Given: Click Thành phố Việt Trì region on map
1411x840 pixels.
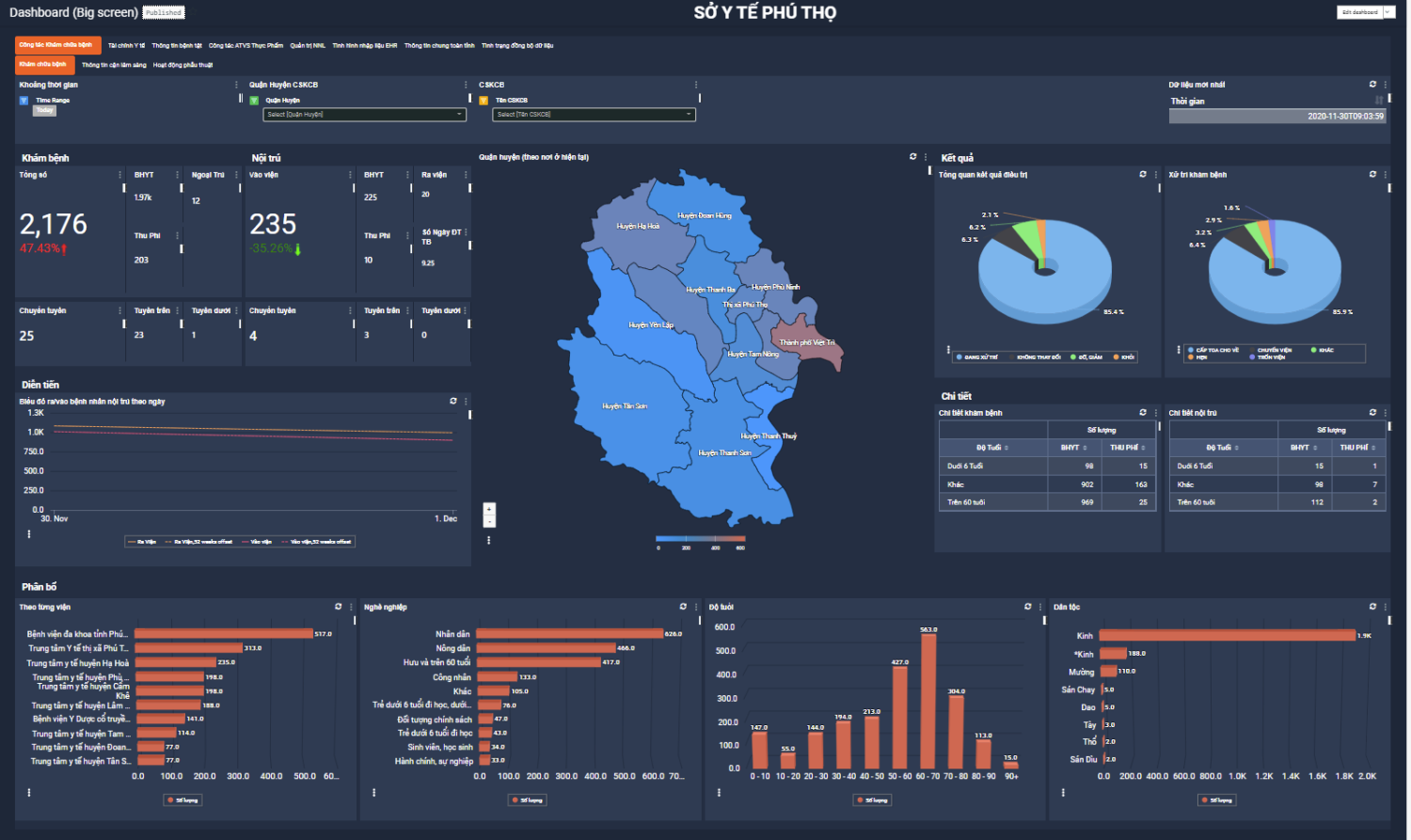Looking at the screenshot, I should coord(807,342).
